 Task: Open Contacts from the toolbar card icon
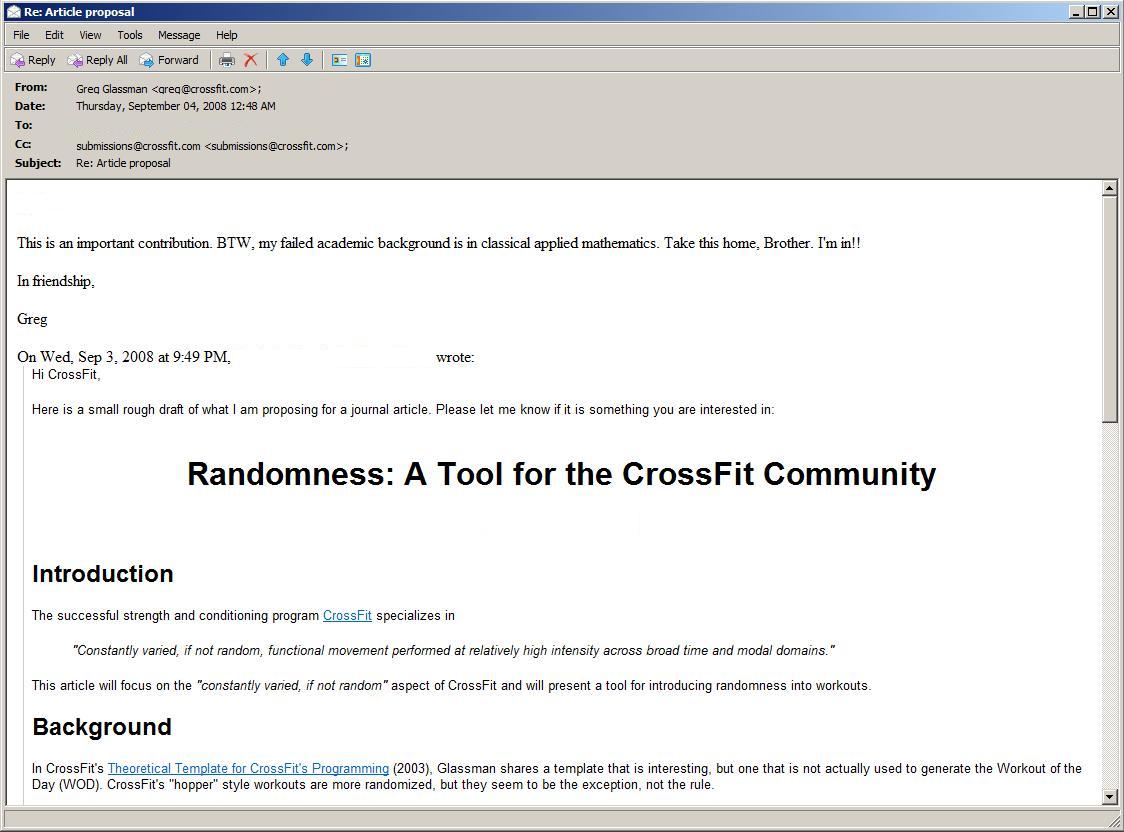(339, 60)
